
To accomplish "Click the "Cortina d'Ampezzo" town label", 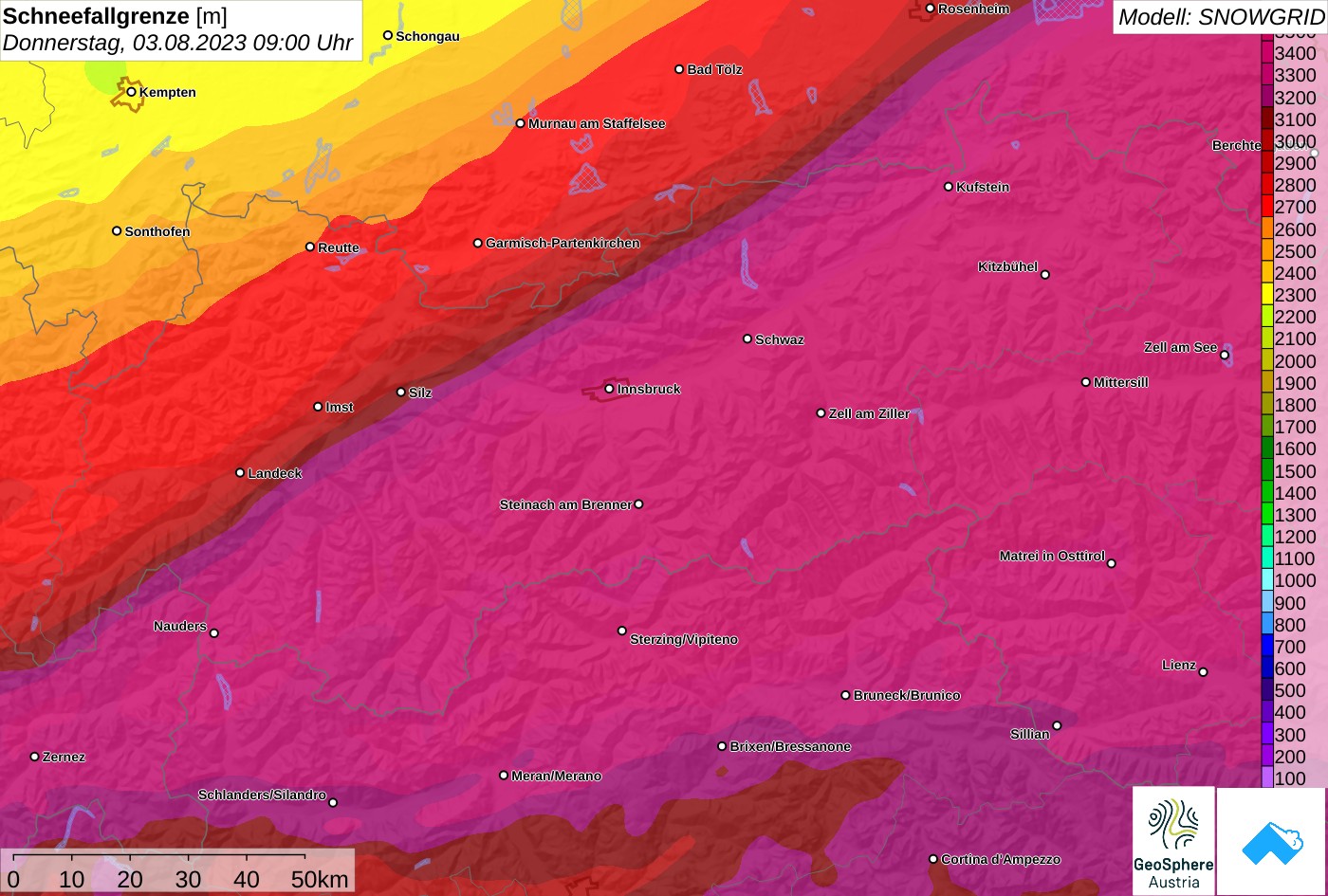I will tap(1001, 859).
